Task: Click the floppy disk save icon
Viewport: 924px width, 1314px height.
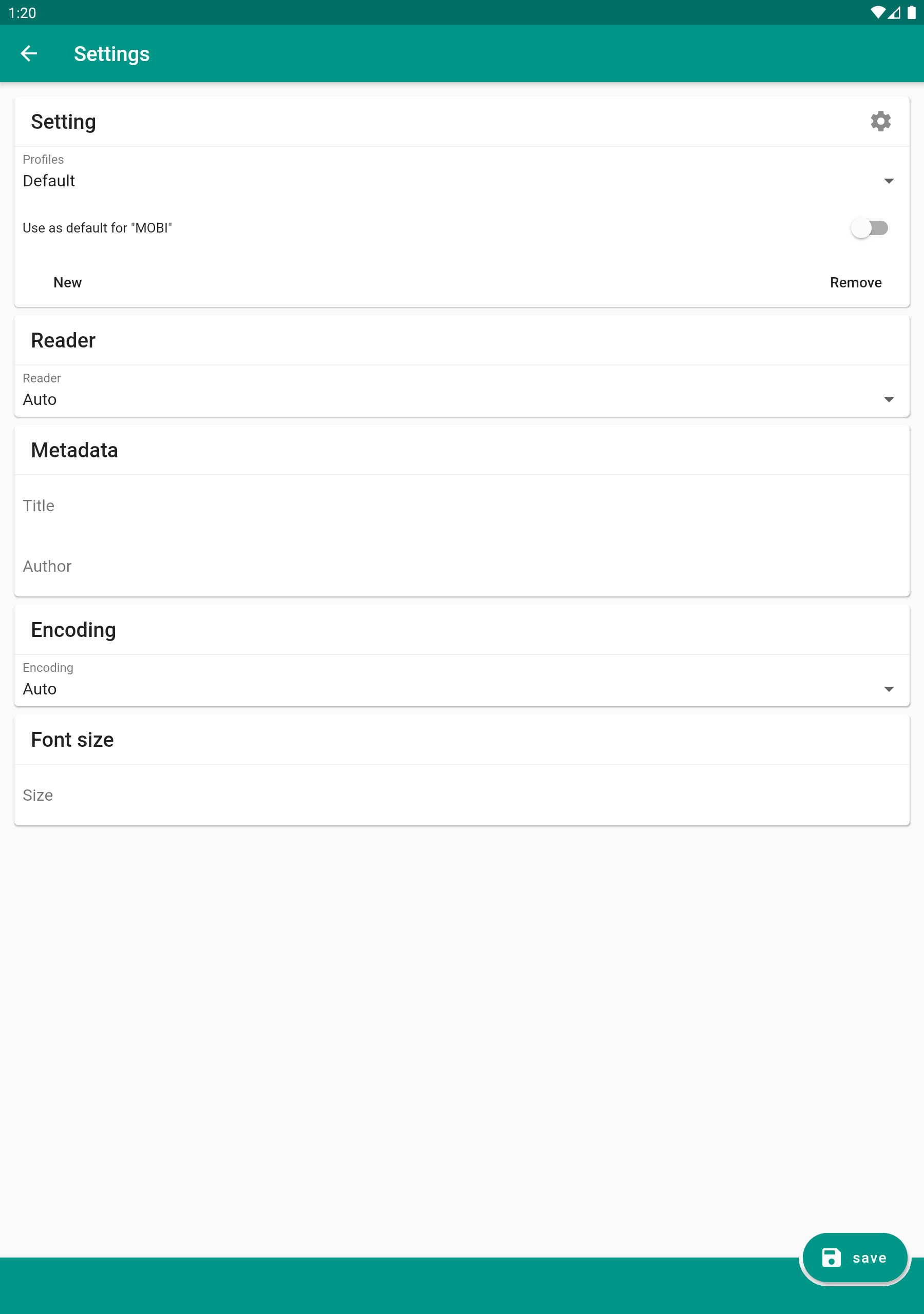Action: (831, 1258)
